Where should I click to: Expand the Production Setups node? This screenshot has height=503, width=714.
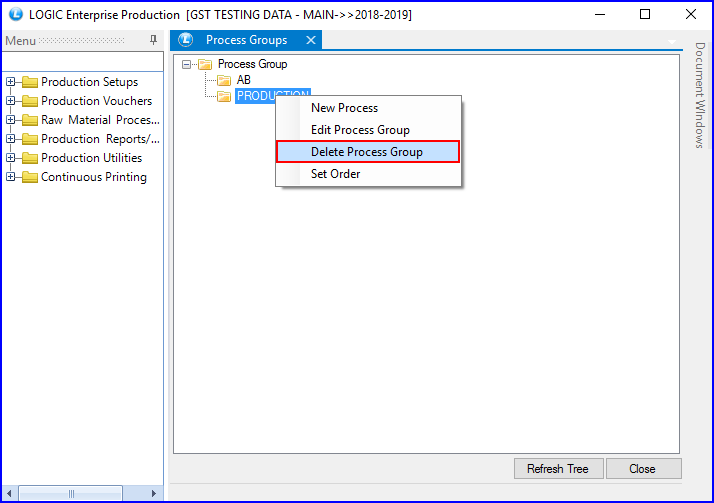pyautogui.click(x=10, y=82)
